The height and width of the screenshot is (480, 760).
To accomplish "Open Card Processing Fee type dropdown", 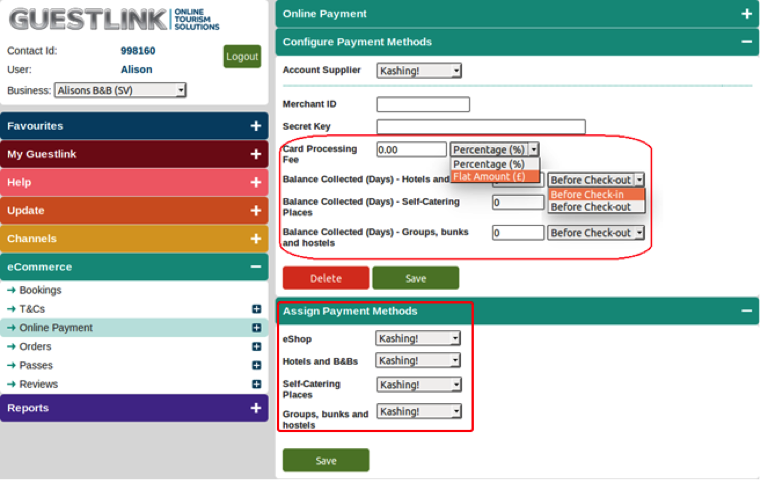I will [x=494, y=149].
